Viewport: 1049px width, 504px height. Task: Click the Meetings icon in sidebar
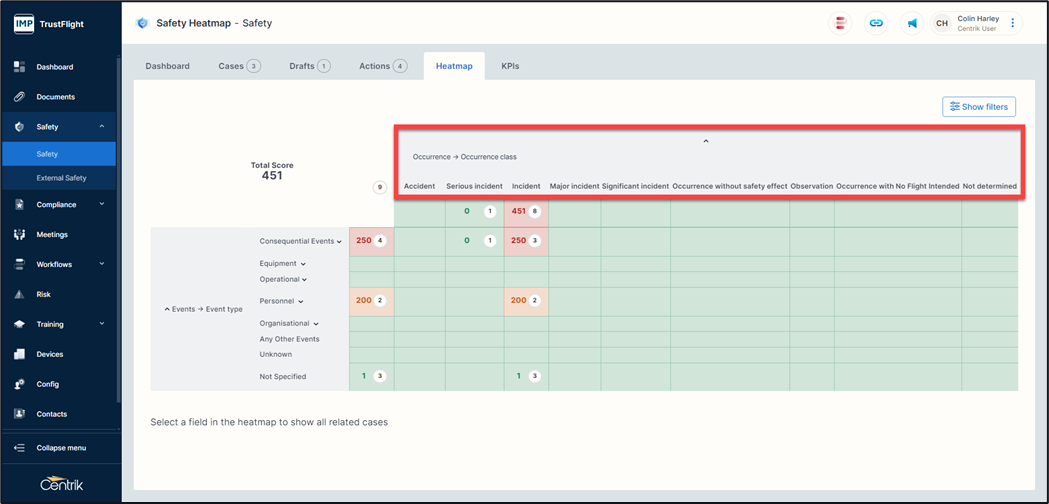tap(19, 235)
